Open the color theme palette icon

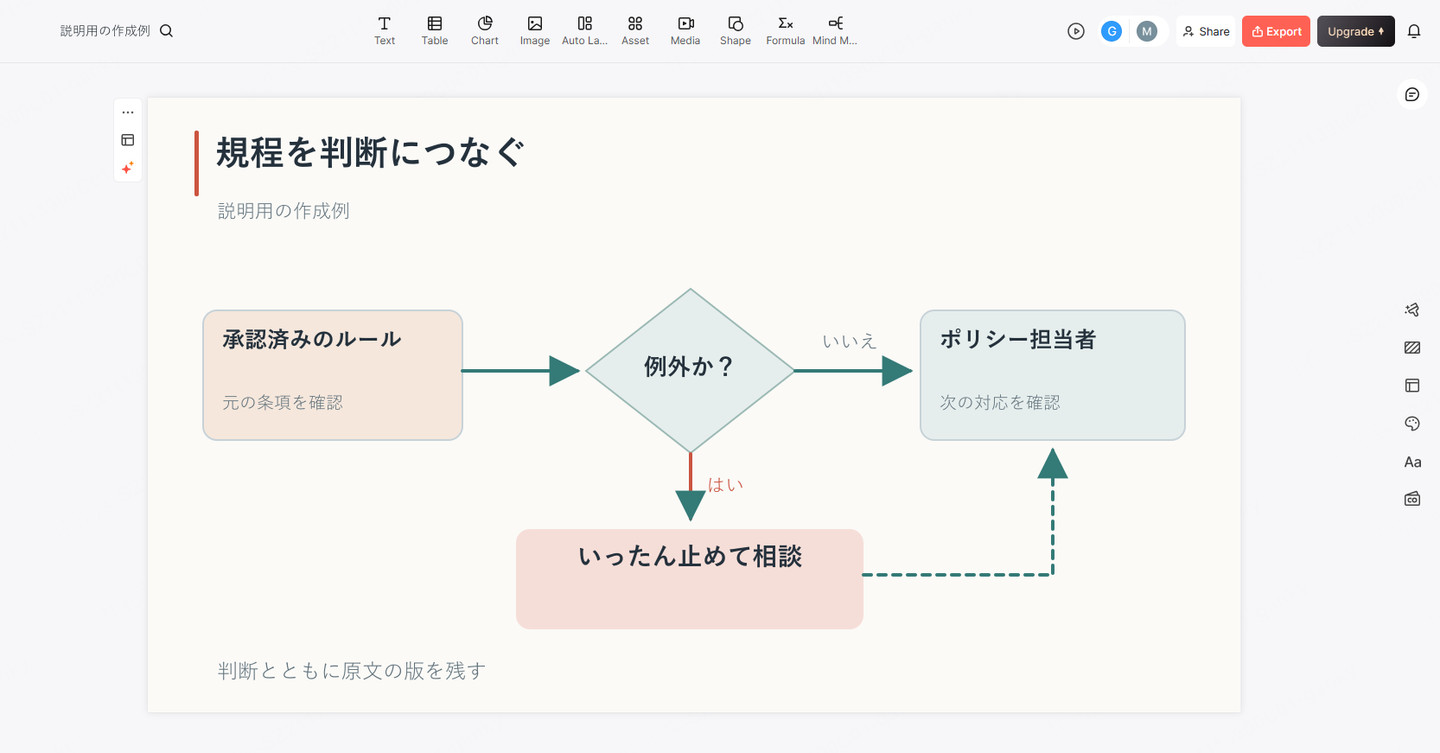(x=1412, y=424)
